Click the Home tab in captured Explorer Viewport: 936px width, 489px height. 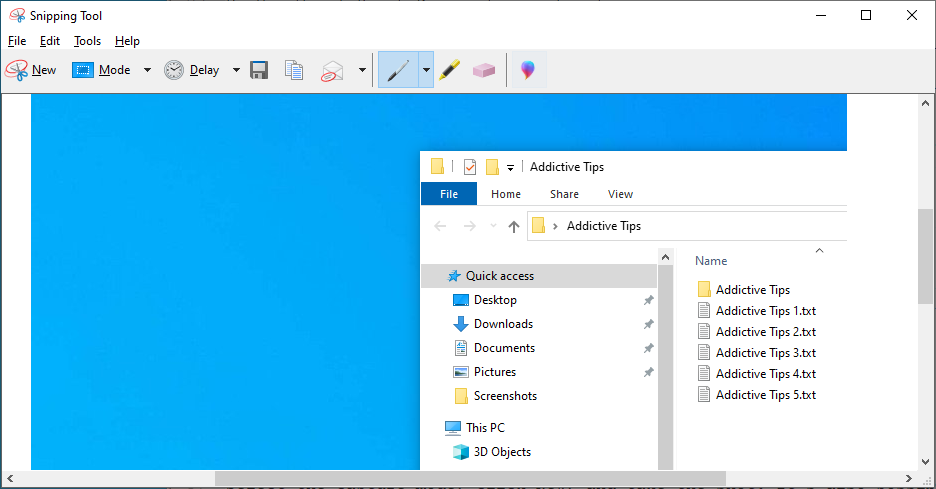pos(506,194)
